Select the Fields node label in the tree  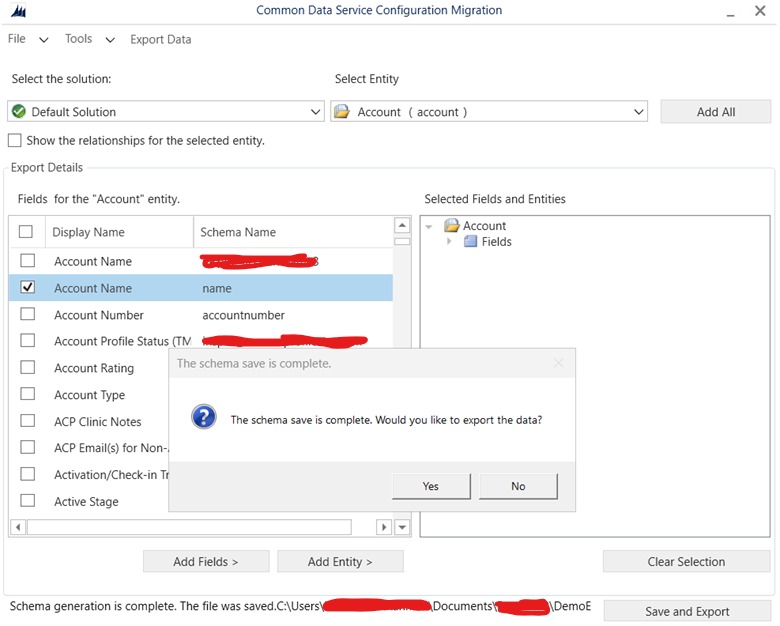click(x=496, y=241)
